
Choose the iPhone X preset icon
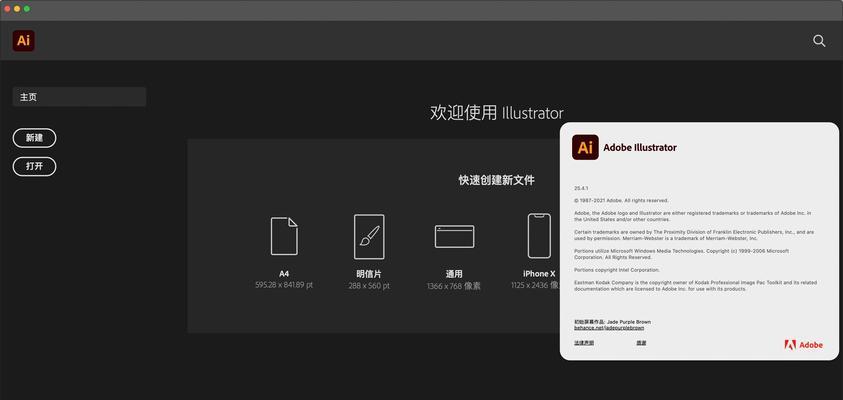click(x=539, y=236)
